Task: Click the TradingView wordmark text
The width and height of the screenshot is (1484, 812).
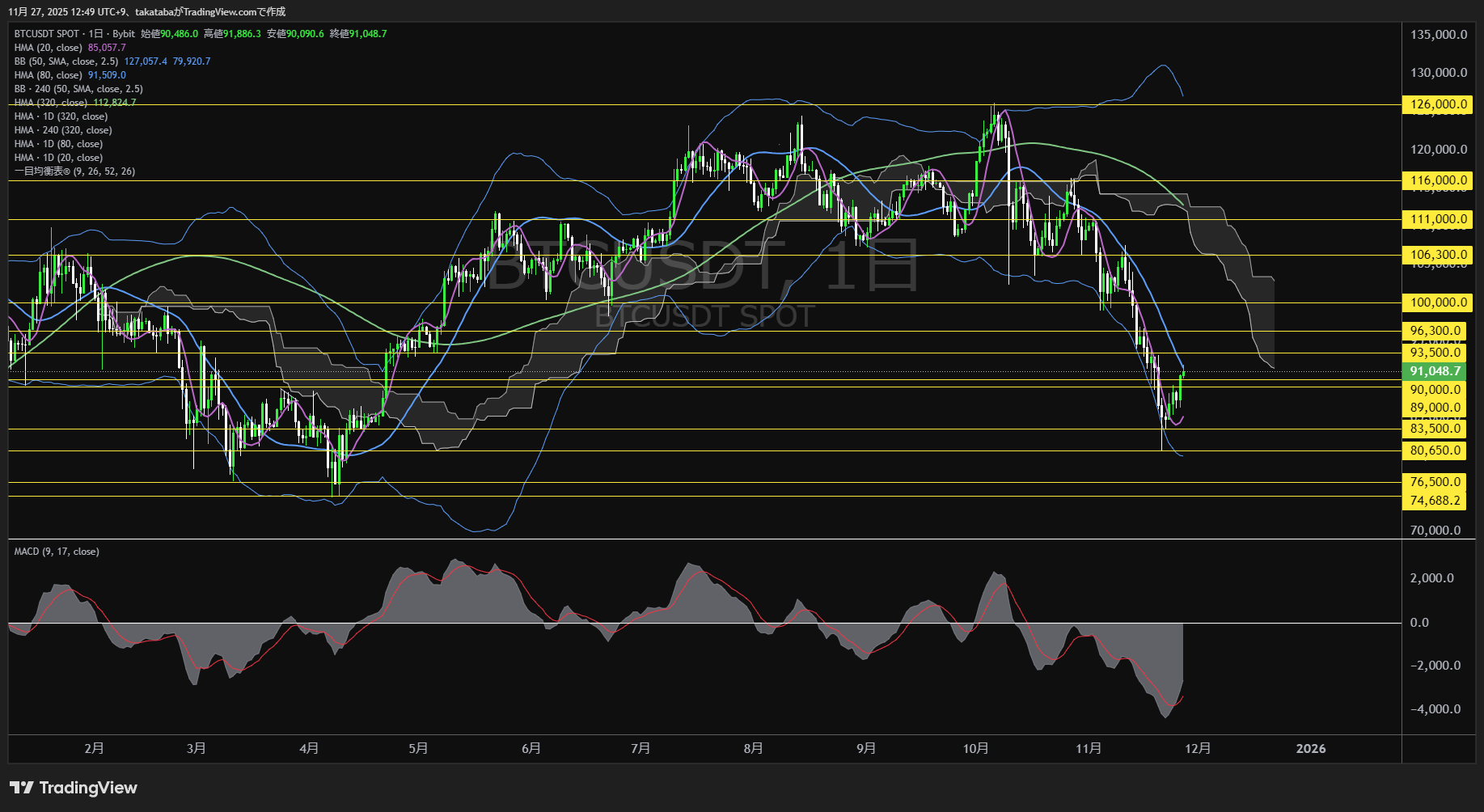Action: point(88,788)
